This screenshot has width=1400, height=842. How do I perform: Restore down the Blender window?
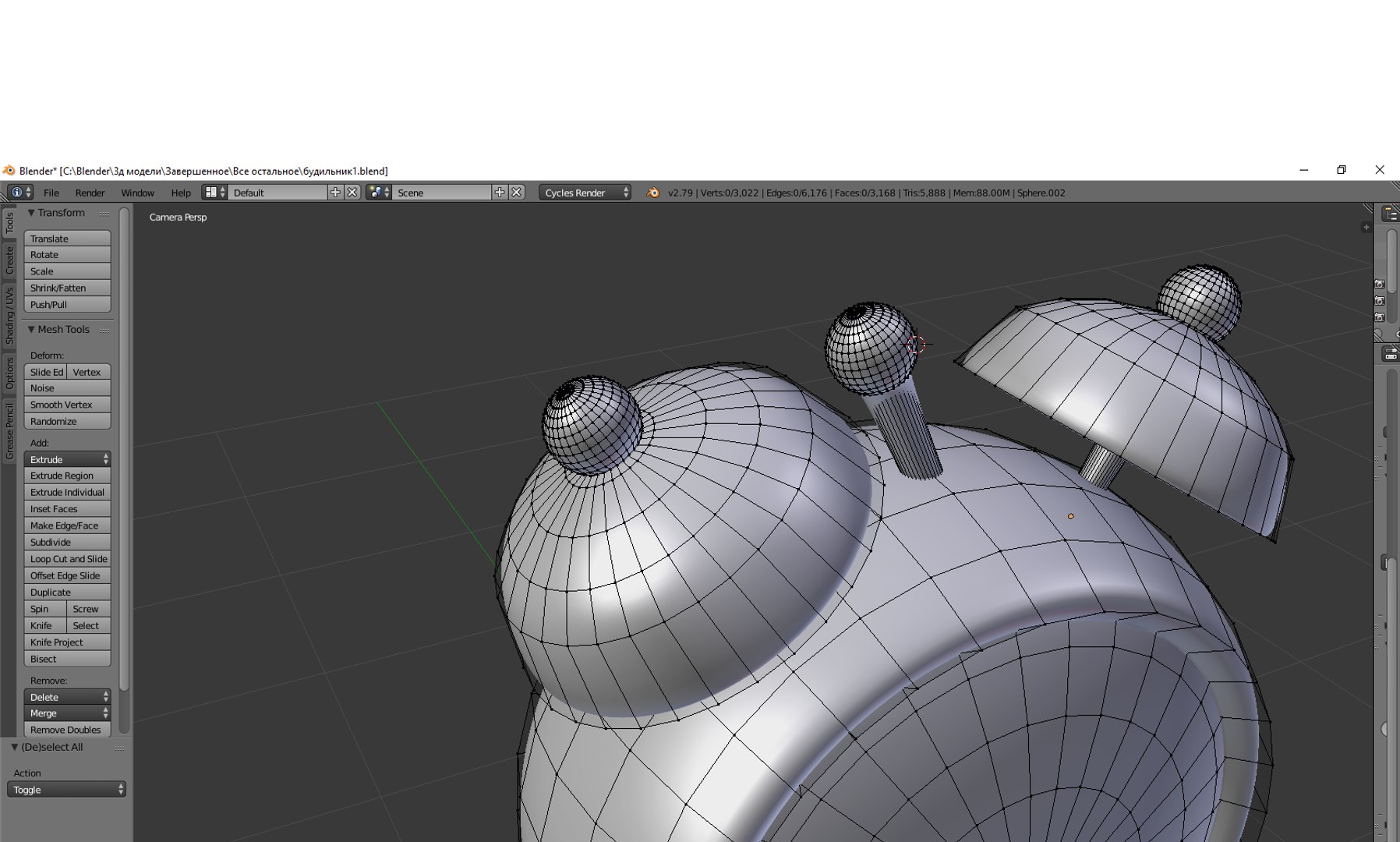click(1342, 170)
